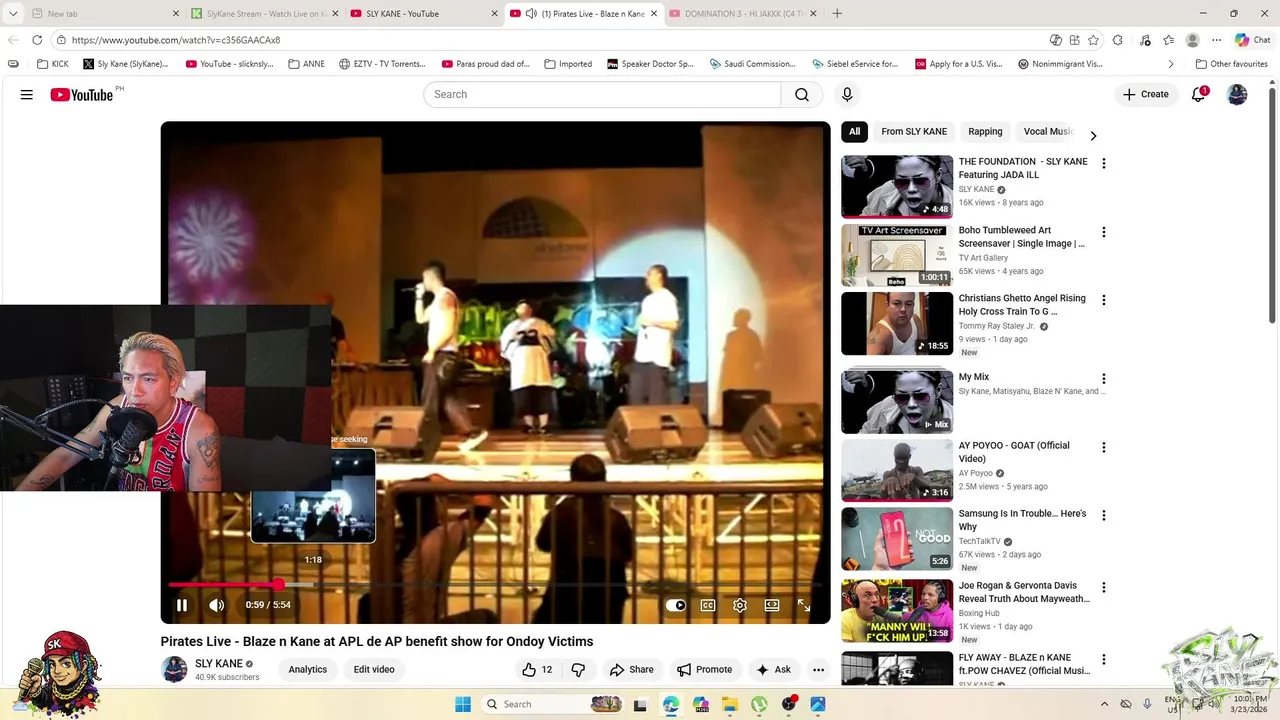Seek along the video progress bar

(495, 585)
